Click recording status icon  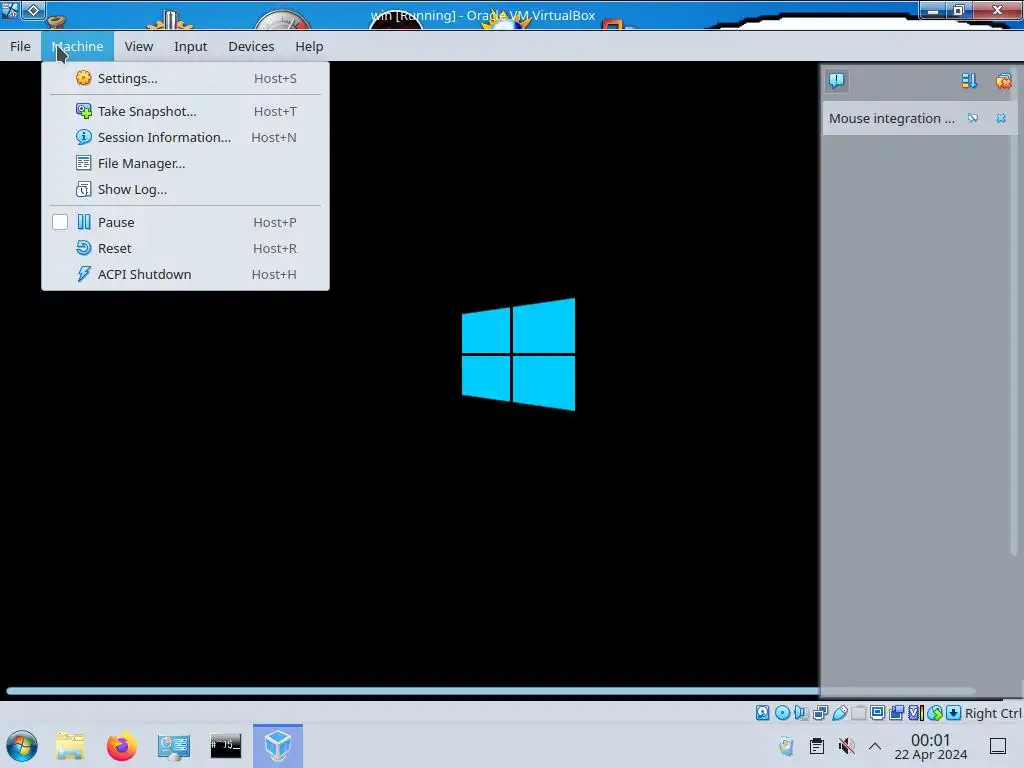pos(897,712)
